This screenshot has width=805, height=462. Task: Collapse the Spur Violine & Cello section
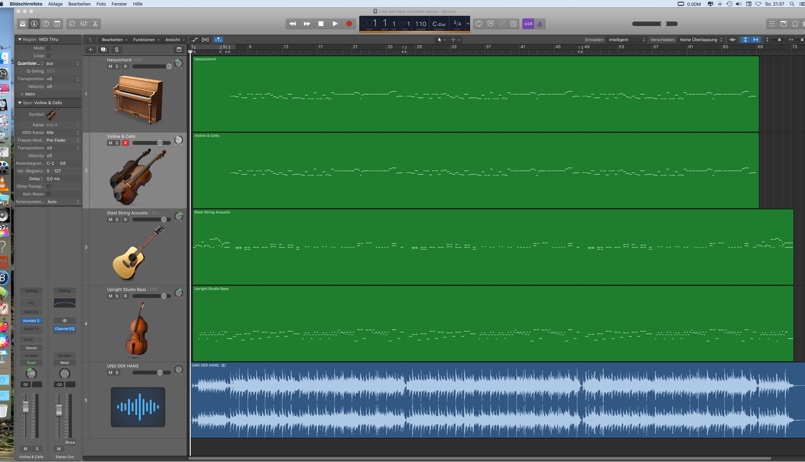click(x=20, y=103)
